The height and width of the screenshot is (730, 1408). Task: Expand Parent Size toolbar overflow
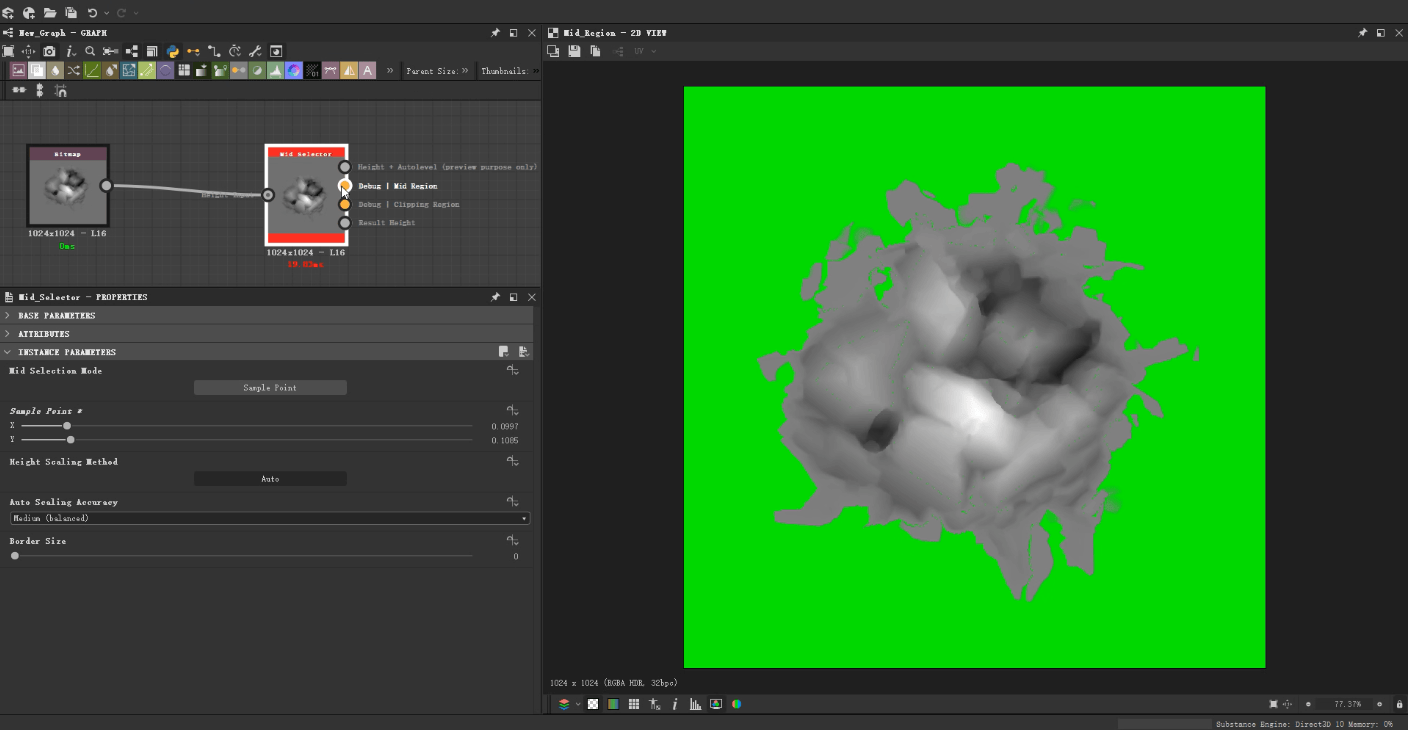pyautogui.click(x=465, y=71)
